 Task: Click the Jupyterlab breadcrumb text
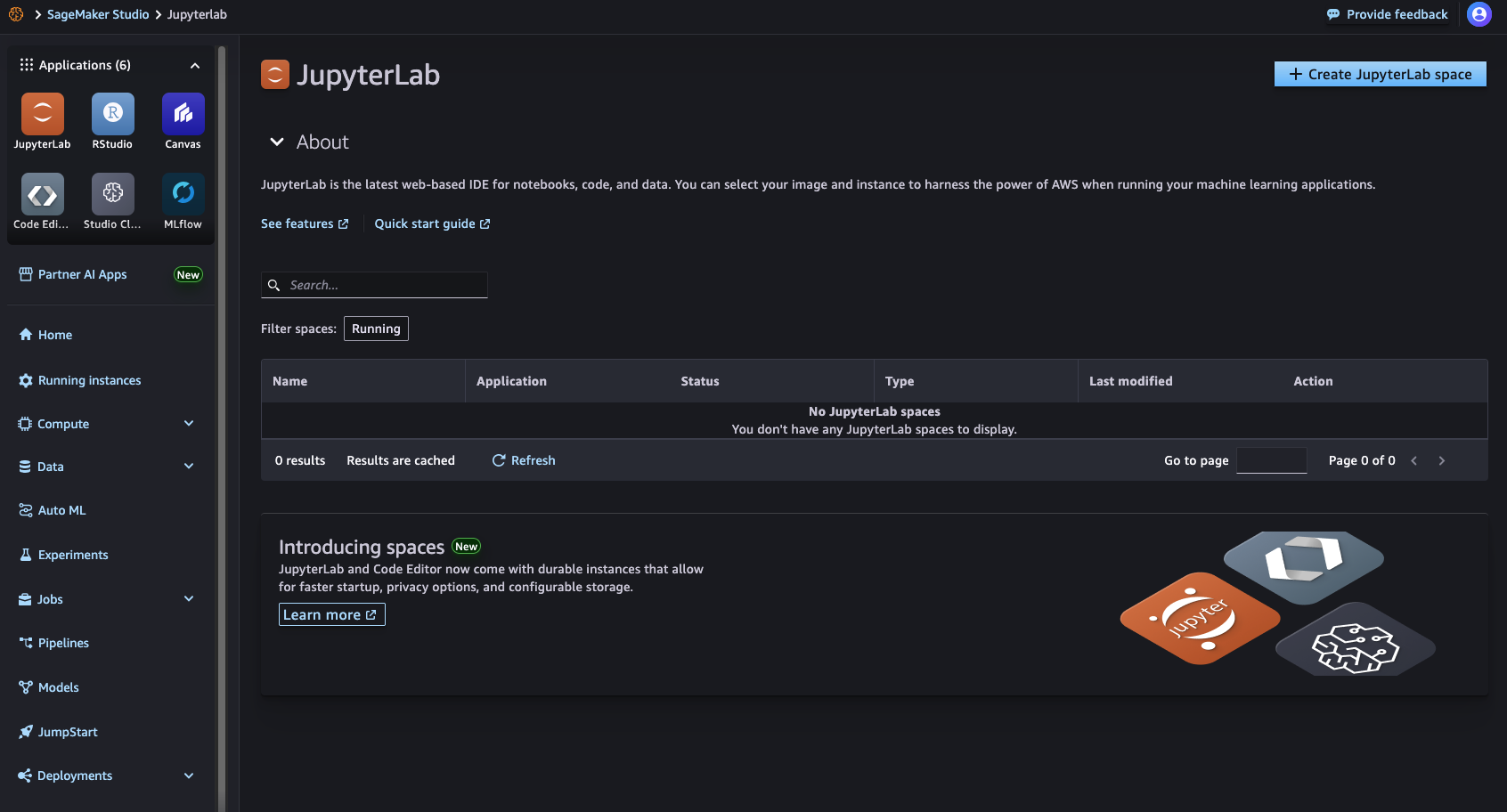(x=197, y=14)
